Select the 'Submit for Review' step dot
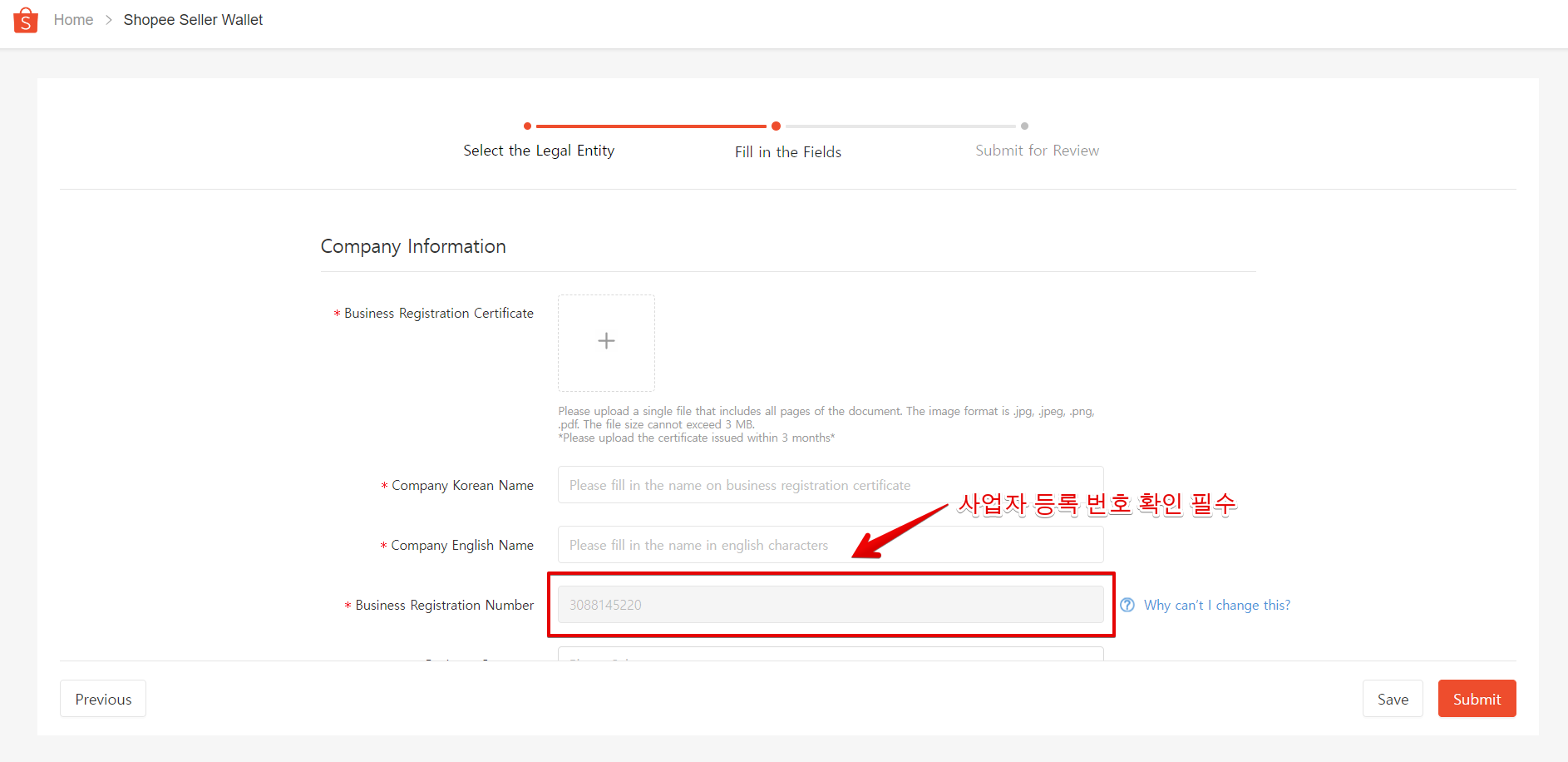Viewport: 1568px width, 762px height. pos(1024,126)
